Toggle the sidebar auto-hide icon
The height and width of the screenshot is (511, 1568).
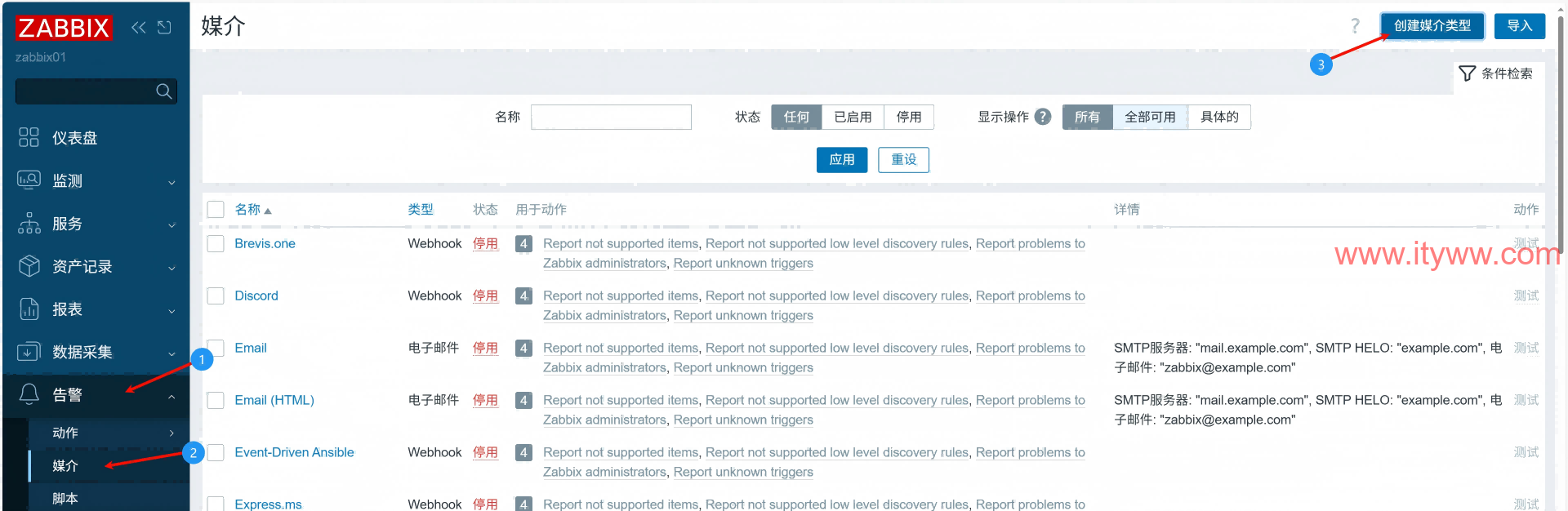164,28
